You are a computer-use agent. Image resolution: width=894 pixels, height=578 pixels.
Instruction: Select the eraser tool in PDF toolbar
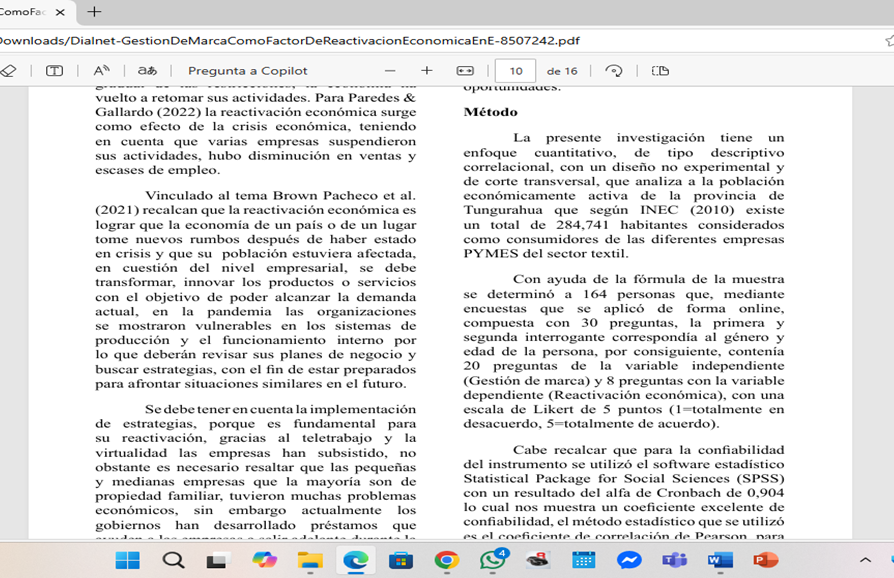pyautogui.click(x=8, y=71)
